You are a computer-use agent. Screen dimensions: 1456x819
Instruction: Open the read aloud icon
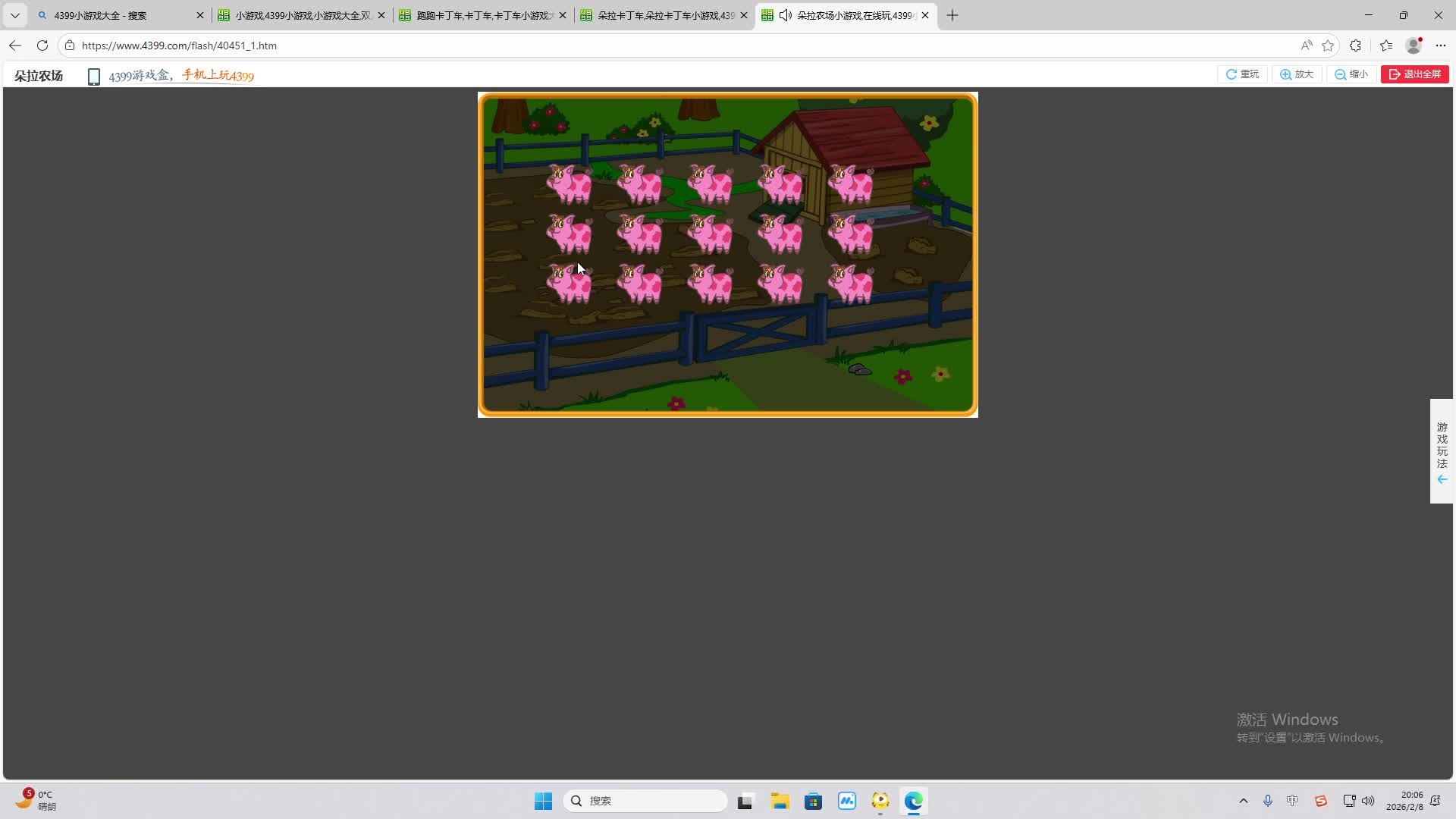[x=1306, y=45]
